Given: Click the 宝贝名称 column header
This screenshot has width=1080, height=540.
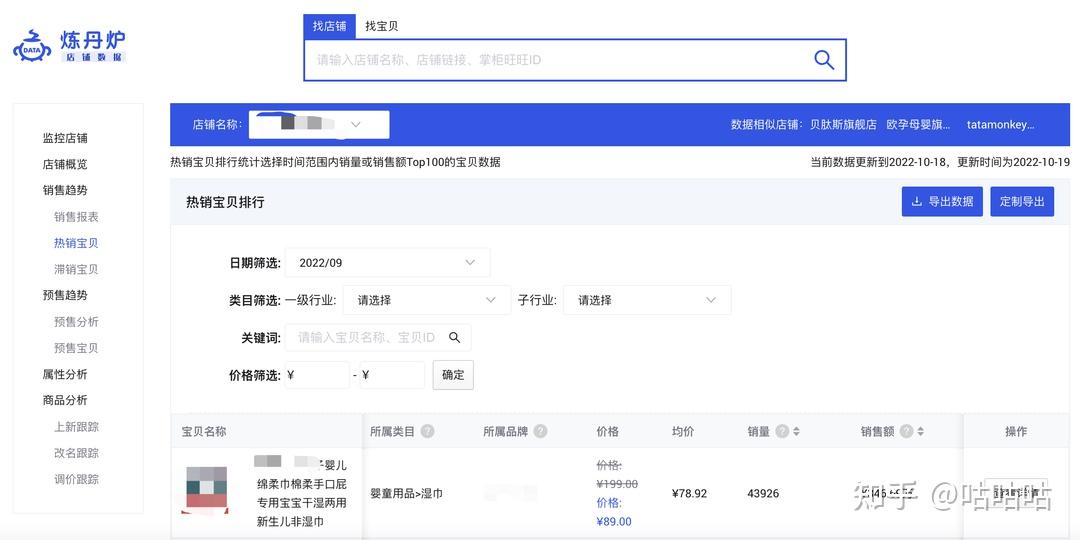Looking at the screenshot, I should [204, 431].
